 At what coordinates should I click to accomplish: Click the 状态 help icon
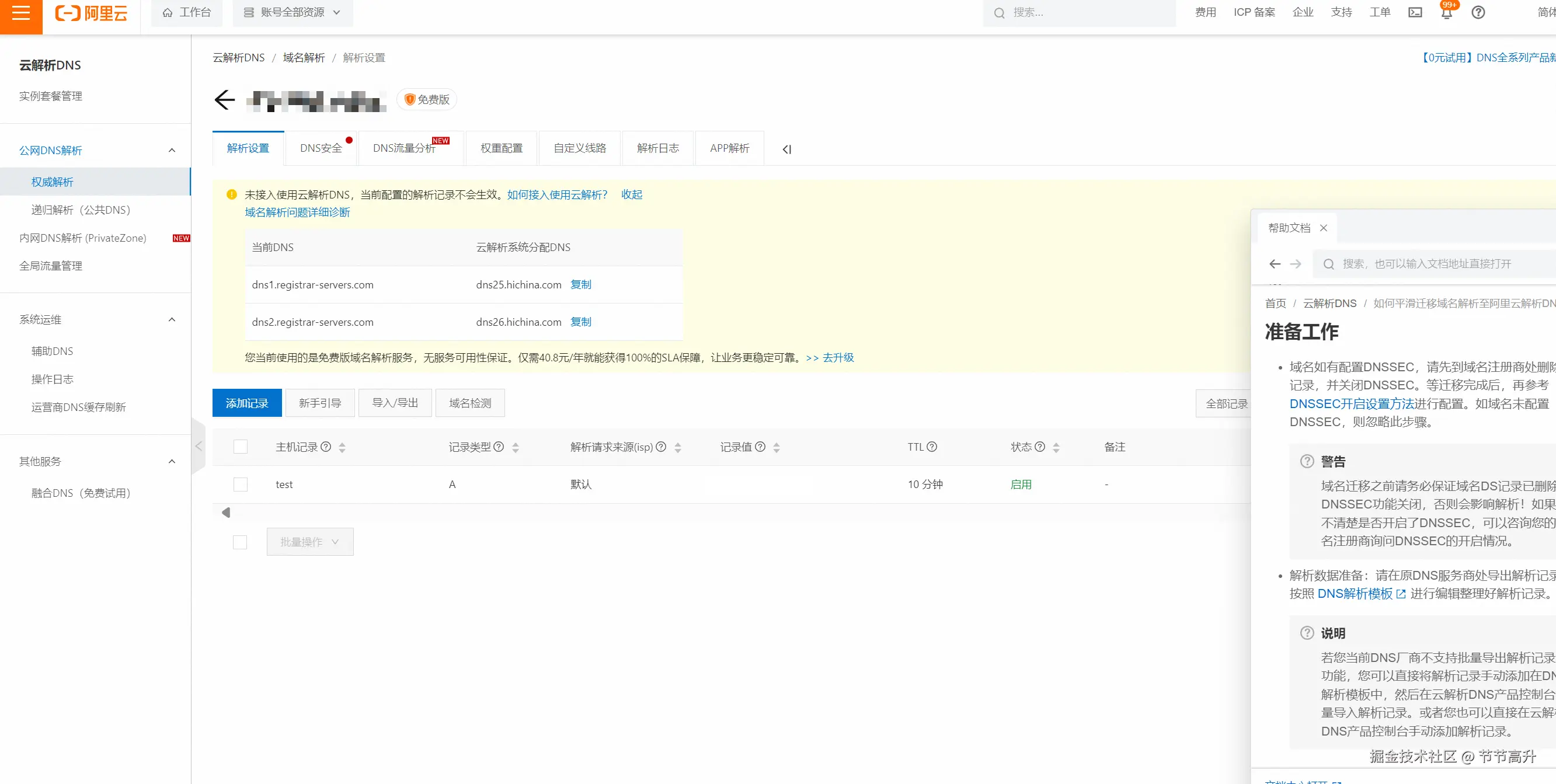(x=1039, y=447)
